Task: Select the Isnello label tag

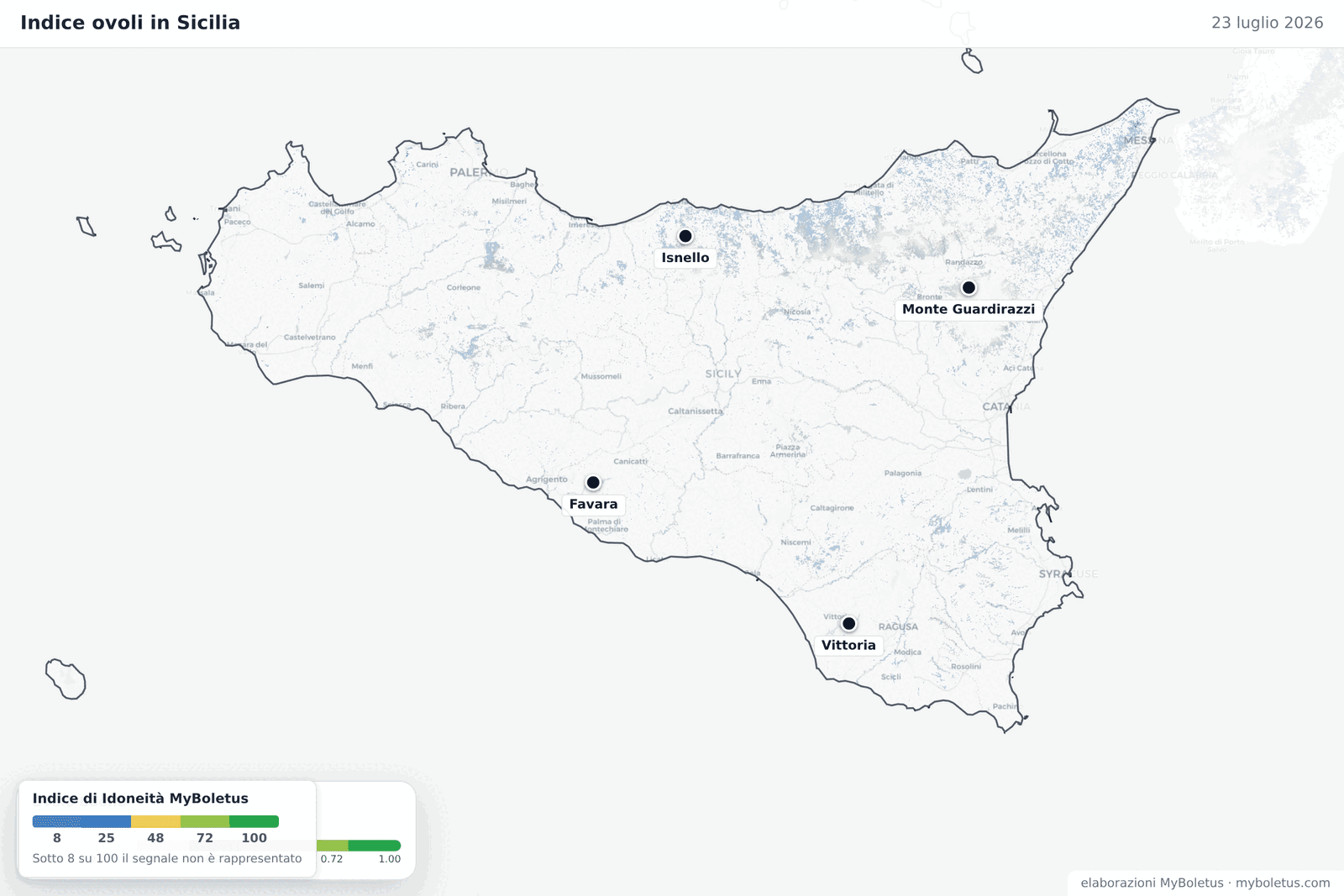Action: [685, 258]
